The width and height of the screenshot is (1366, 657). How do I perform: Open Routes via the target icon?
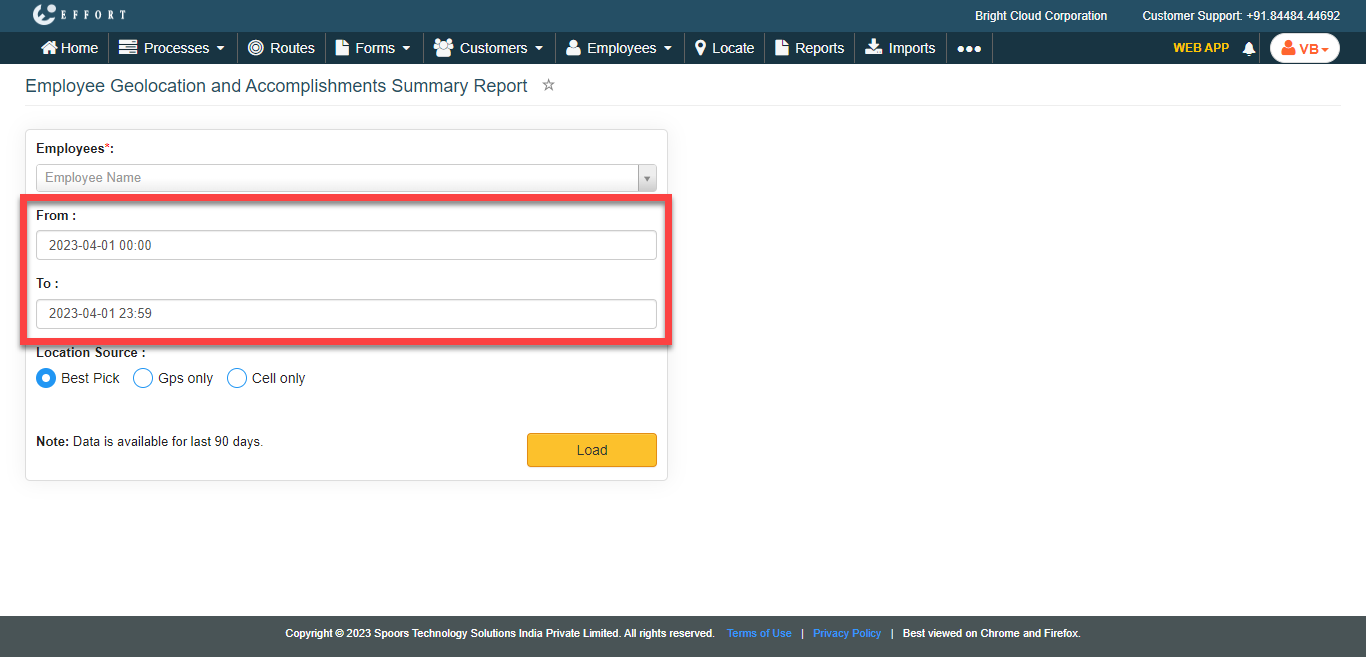[x=256, y=48]
